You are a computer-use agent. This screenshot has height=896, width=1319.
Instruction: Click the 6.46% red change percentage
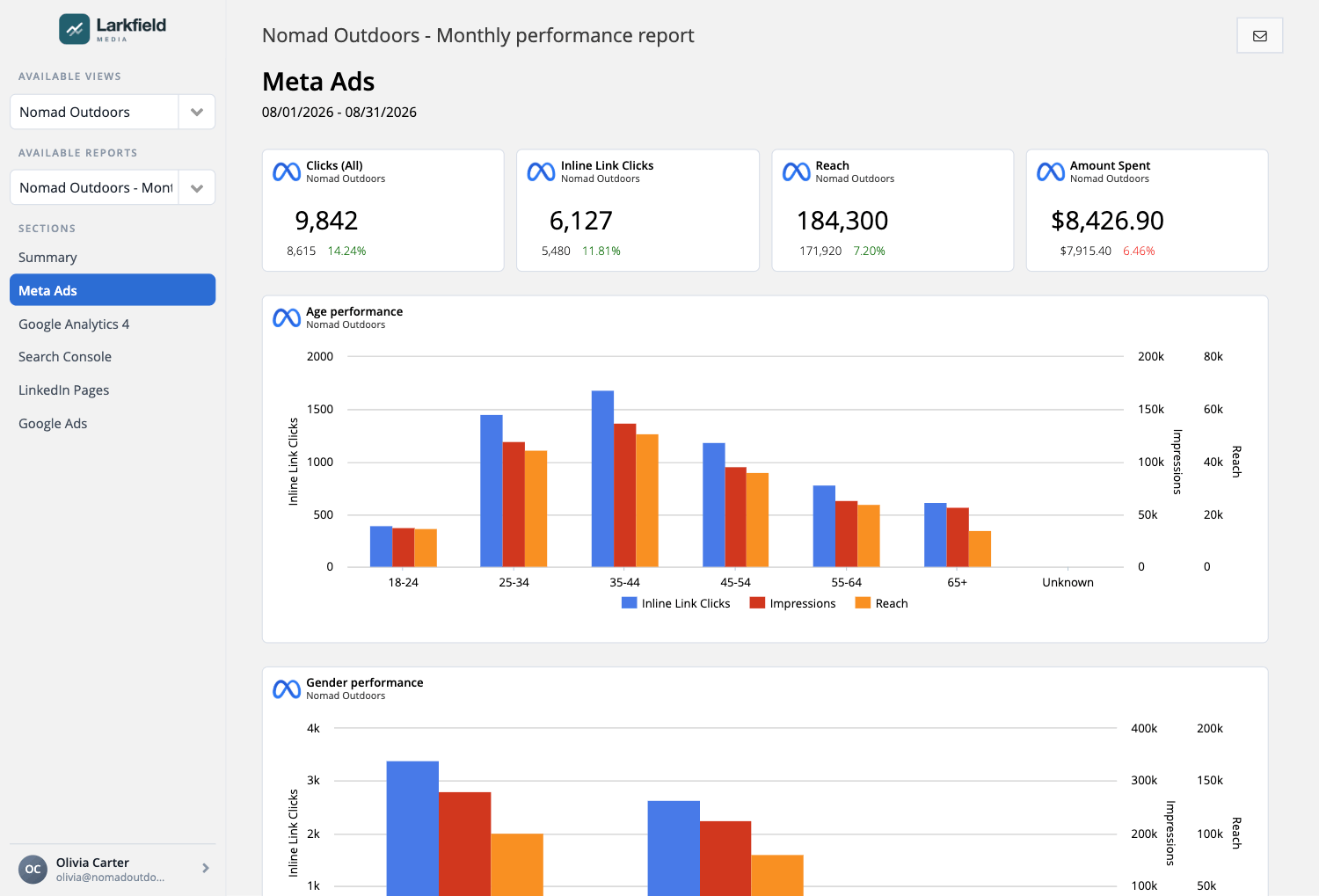tap(1139, 251)
